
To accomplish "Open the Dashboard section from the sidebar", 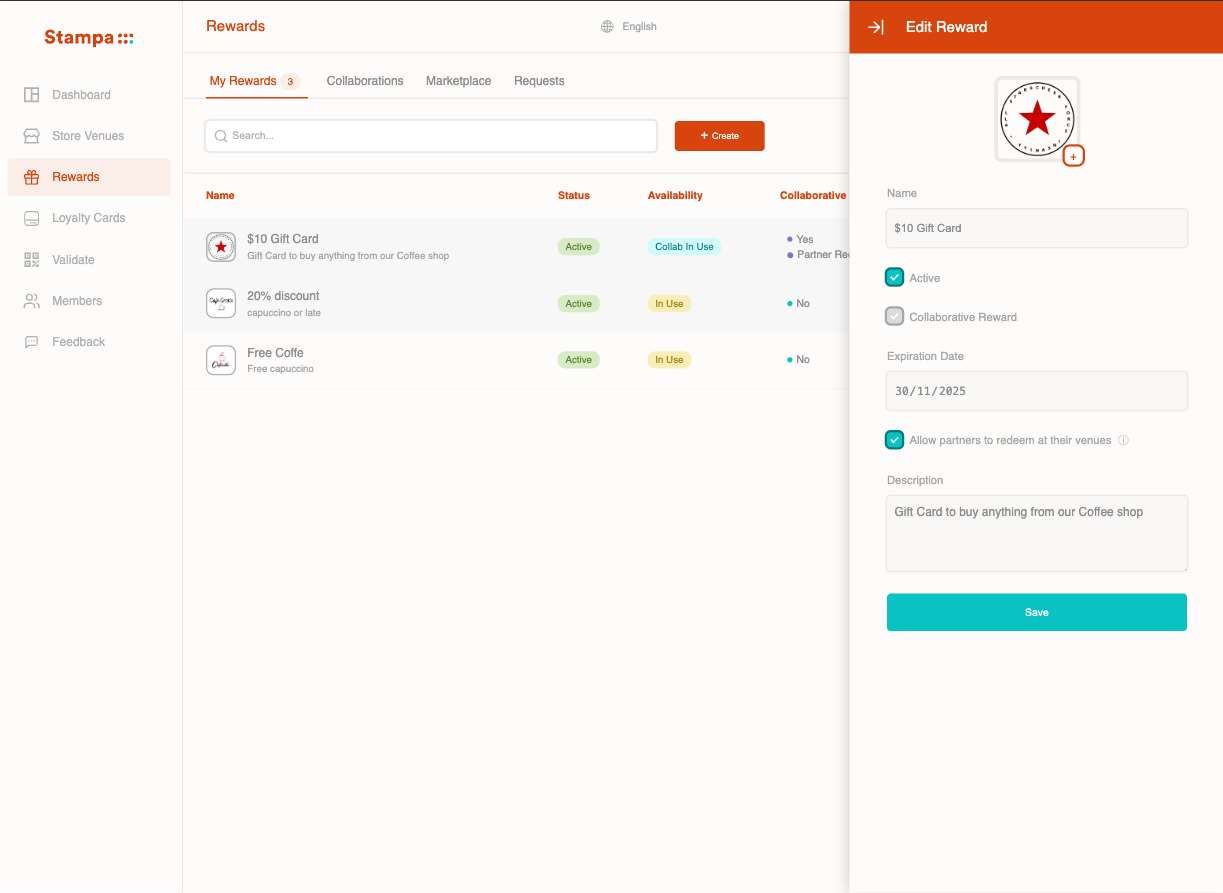I will 31,94.
